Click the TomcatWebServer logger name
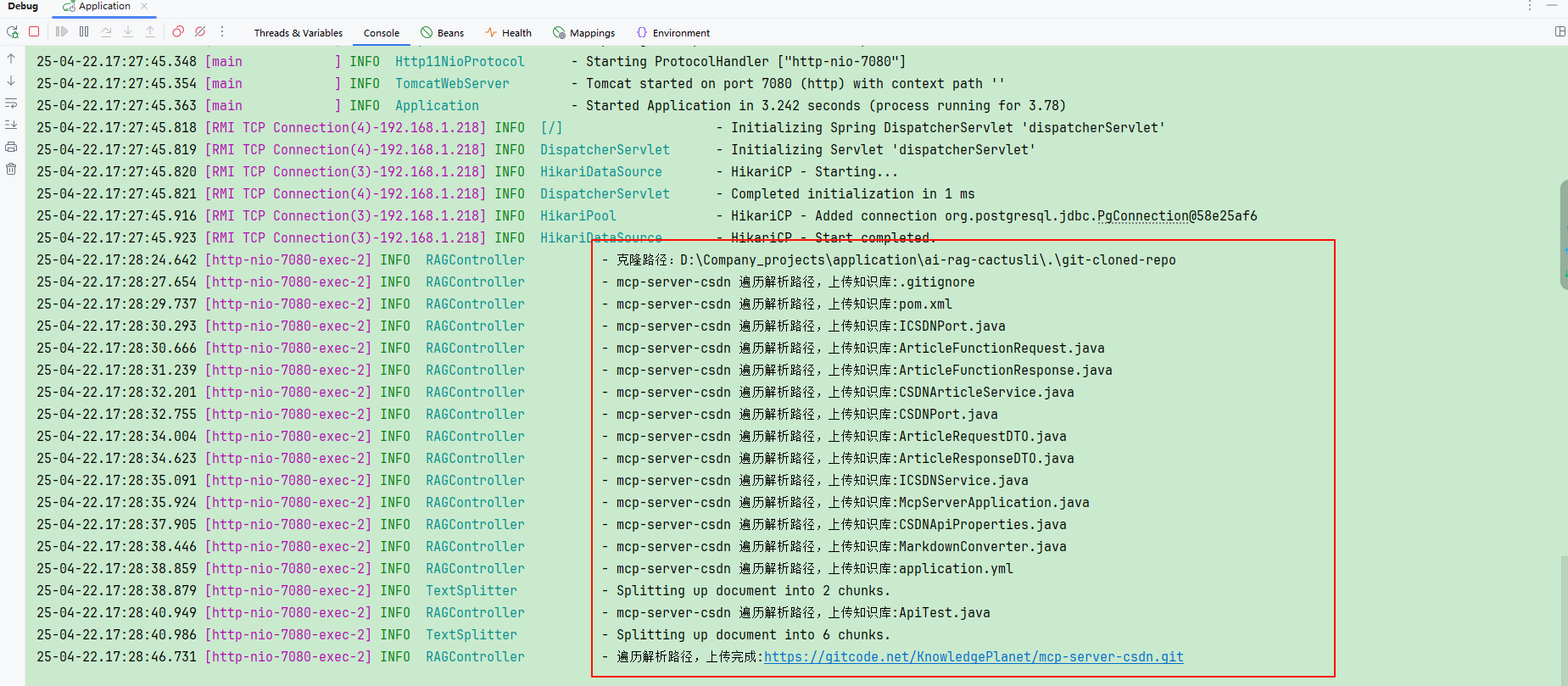This screenshot has width=1568, height=686. (452, 84)
